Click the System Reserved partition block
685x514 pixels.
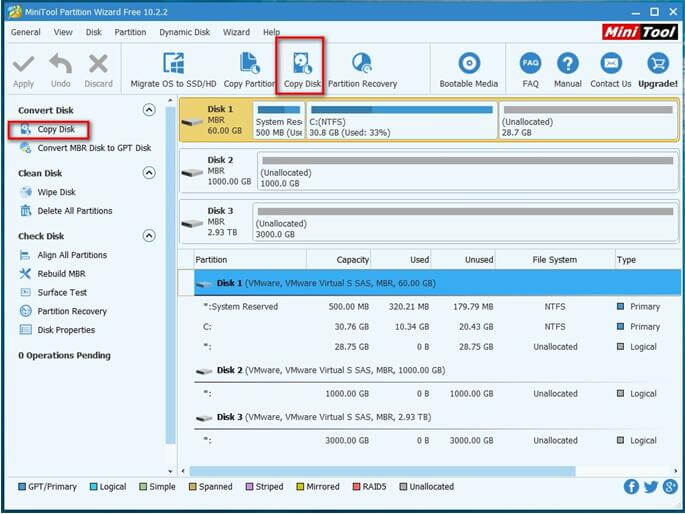point(279,121)
